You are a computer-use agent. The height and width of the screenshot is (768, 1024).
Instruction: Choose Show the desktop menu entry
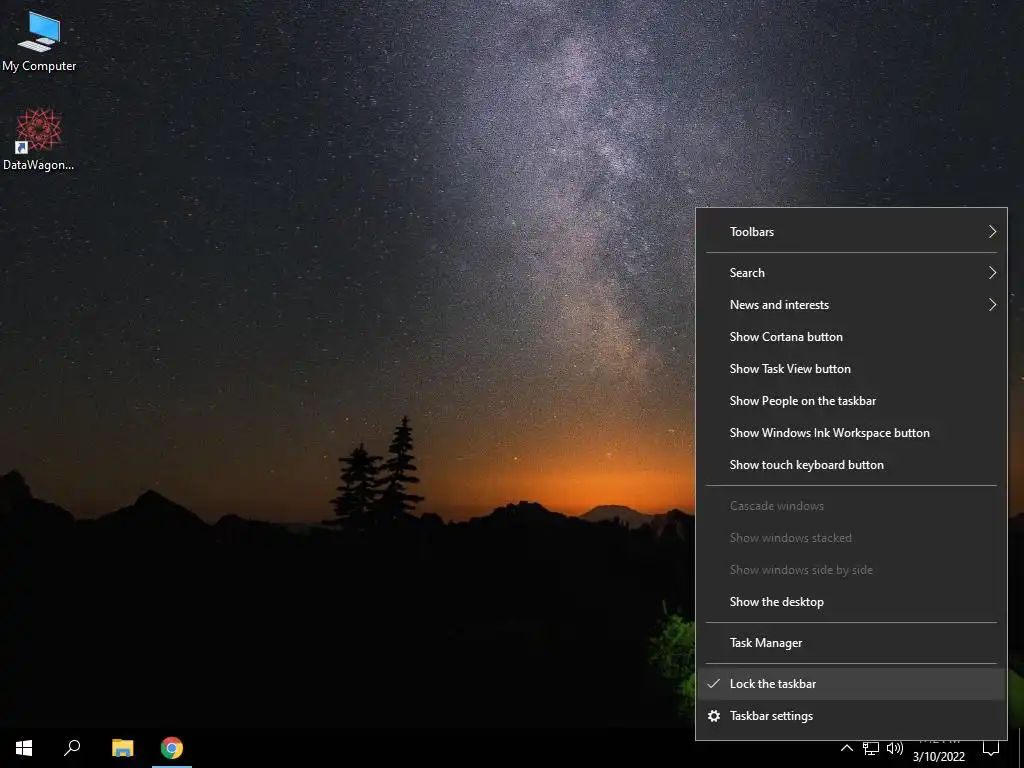[x=852, y=602]
